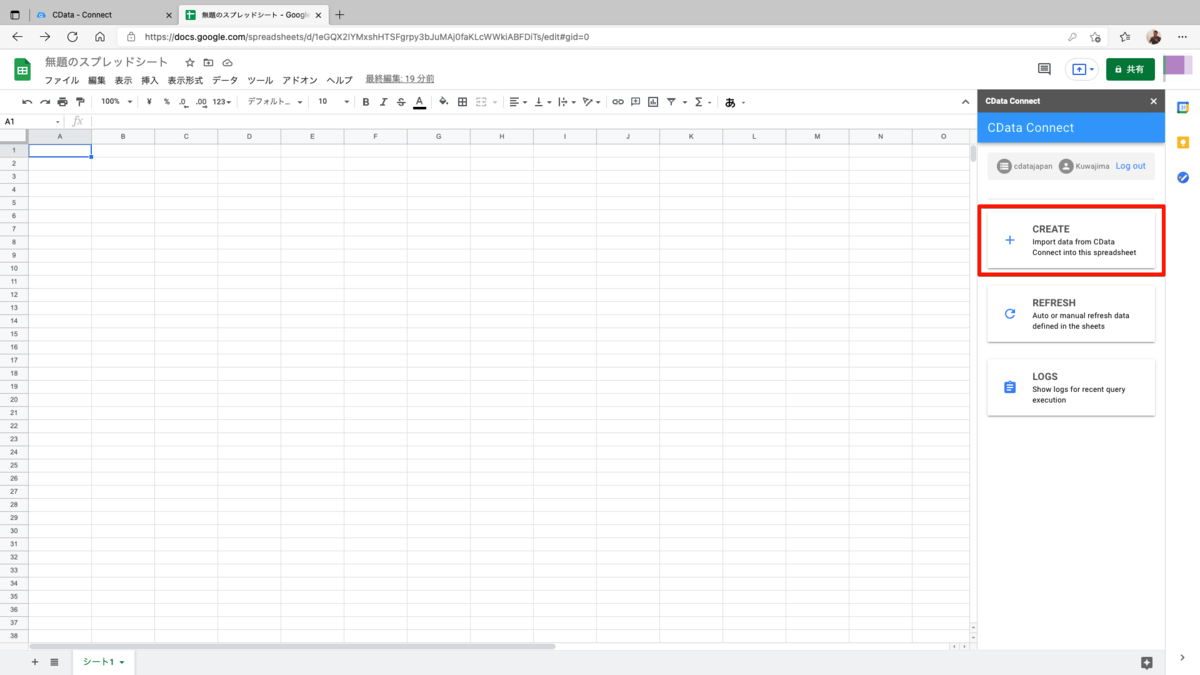Image resolution: width=1200 pixels, height=675 pixels.
Task: Check cloud document status icon
Action: coord(227,63)
